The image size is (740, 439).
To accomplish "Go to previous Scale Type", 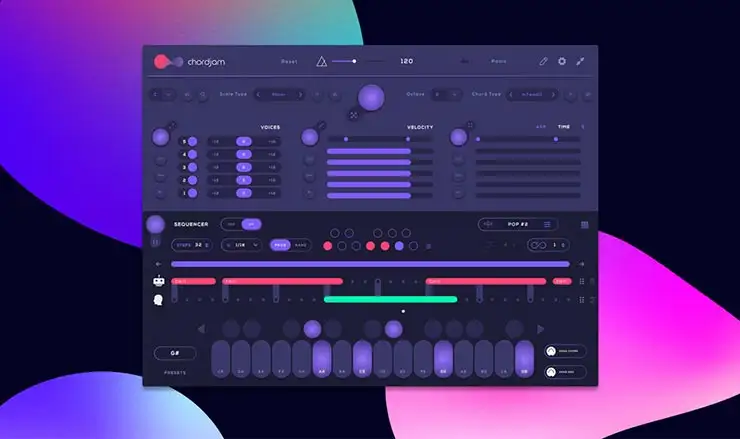I will point(258,94).
